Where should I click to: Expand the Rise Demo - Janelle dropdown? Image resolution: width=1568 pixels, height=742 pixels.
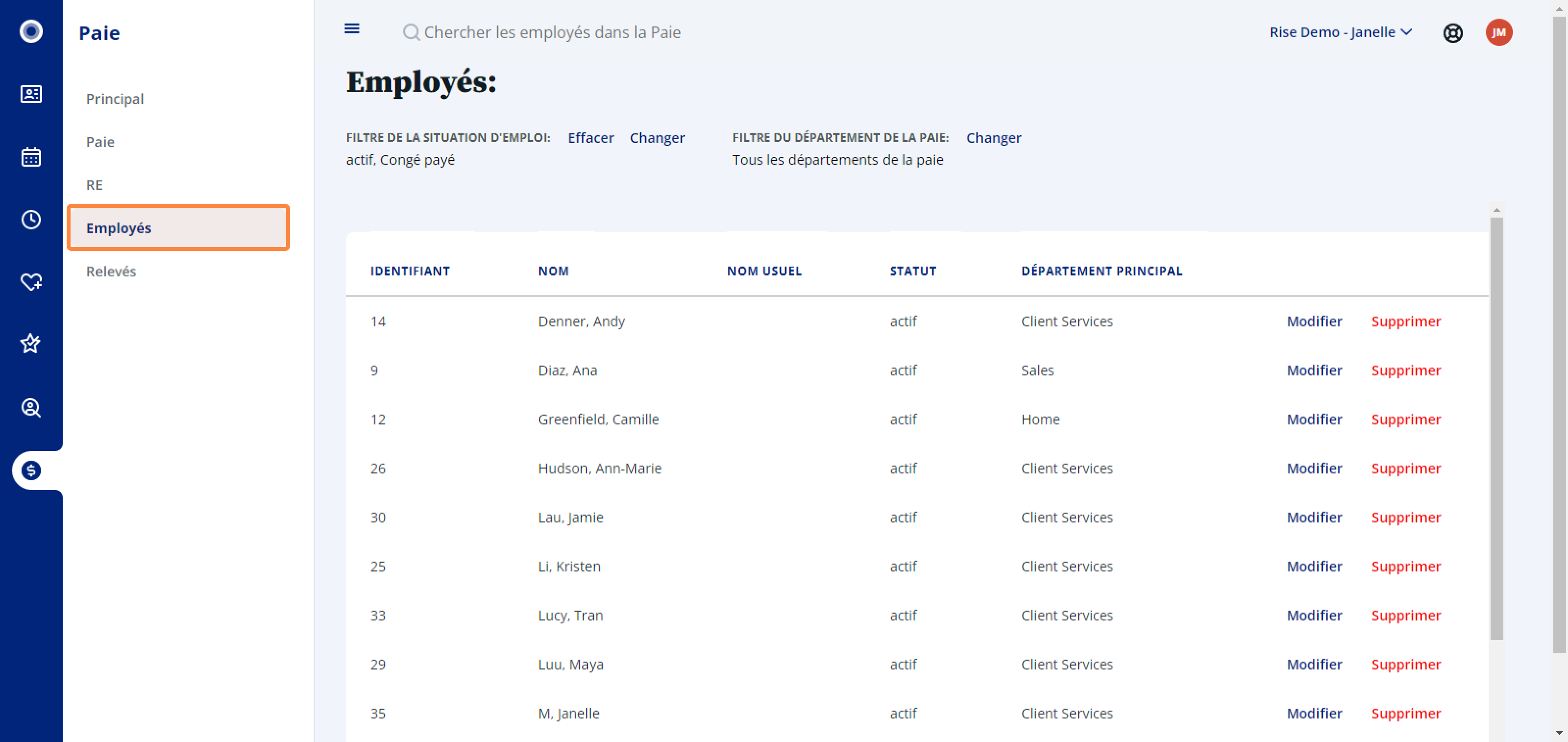(1341, 32)
